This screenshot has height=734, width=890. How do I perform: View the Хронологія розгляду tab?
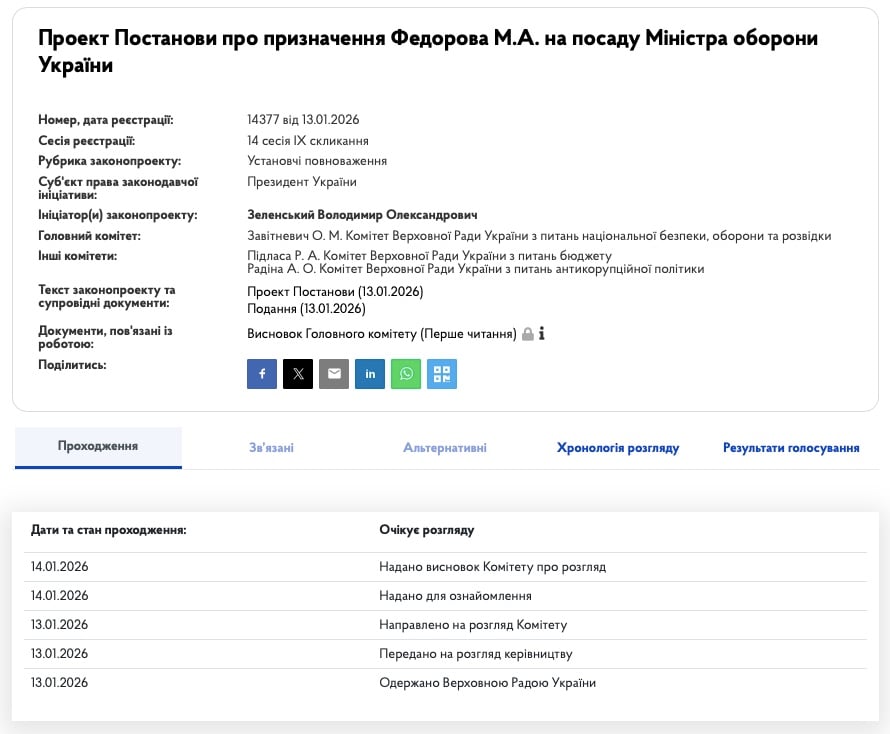[x=617, y=448]
